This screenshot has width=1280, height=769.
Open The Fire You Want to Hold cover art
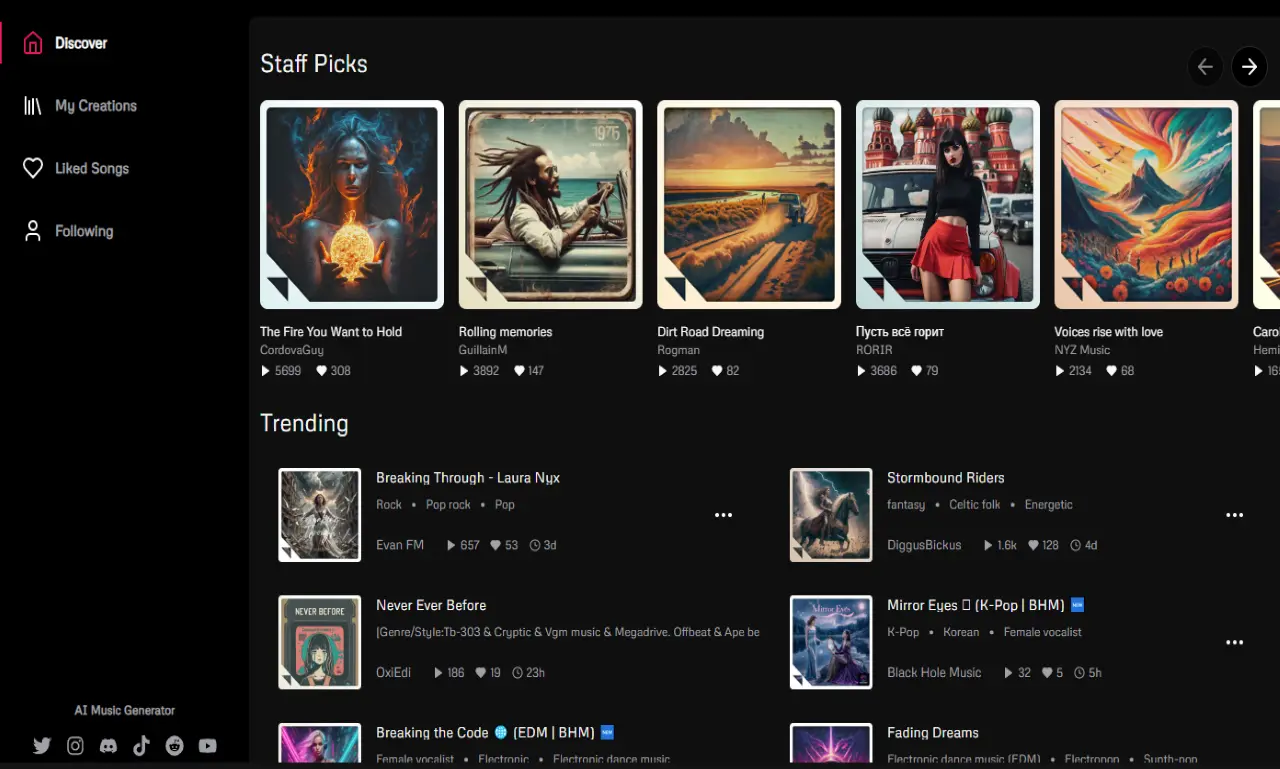pos(352,204)
